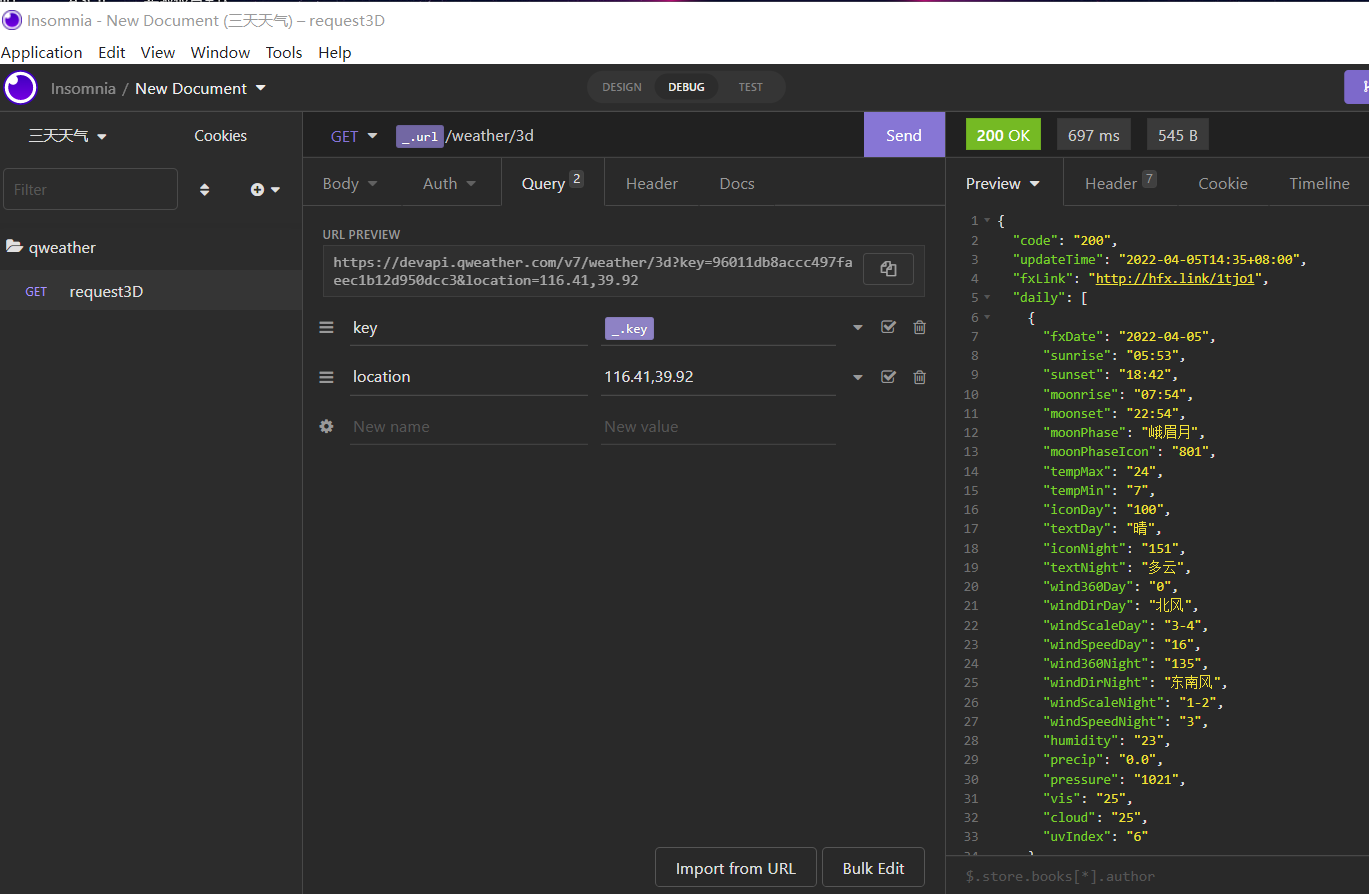Collapse the JSON object at line 6
The height and width of the screenshot is (894, 1369).
pyautogui.click(x=987, y=317)
